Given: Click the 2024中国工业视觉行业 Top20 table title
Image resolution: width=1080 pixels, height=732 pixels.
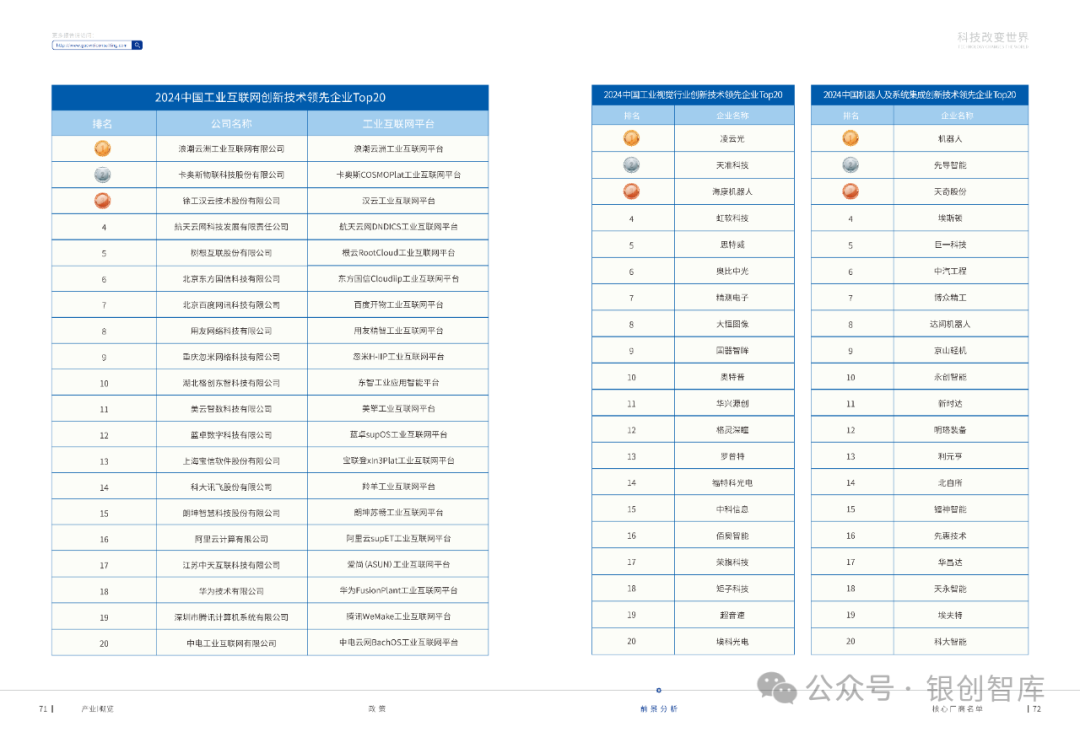Looking at the screenshot, I should pos(693,95).
